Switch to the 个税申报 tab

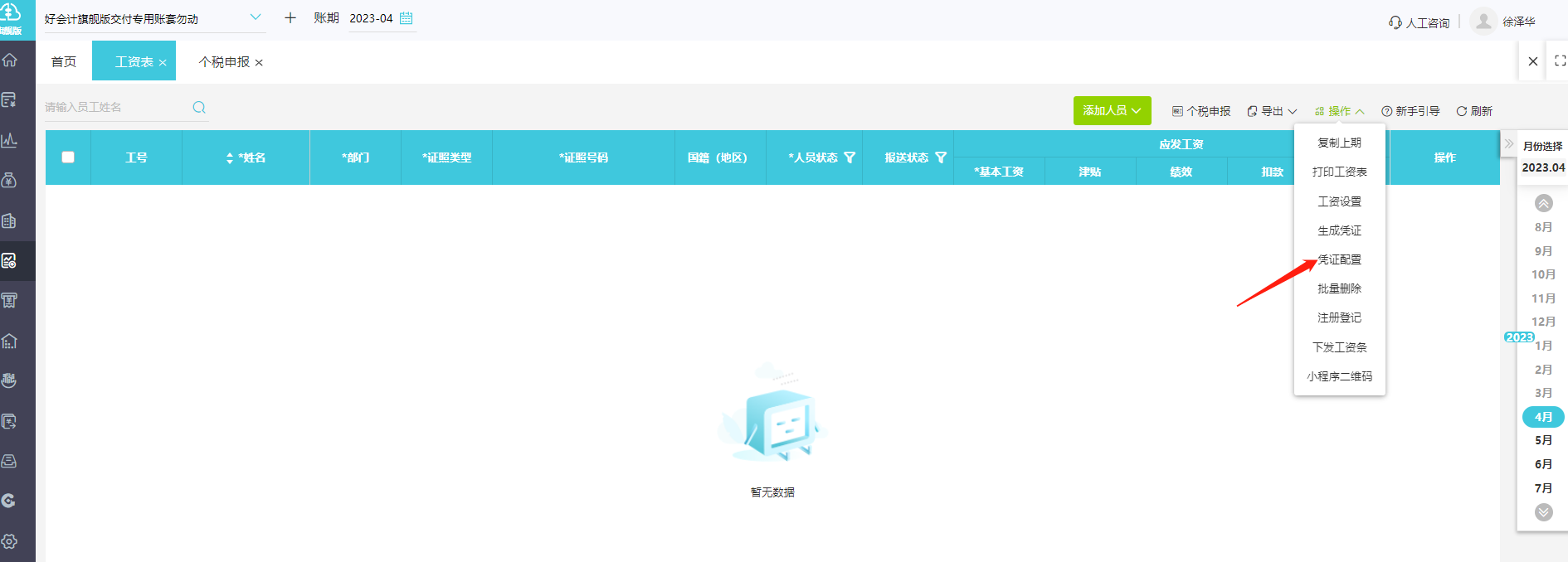[225, 62]
